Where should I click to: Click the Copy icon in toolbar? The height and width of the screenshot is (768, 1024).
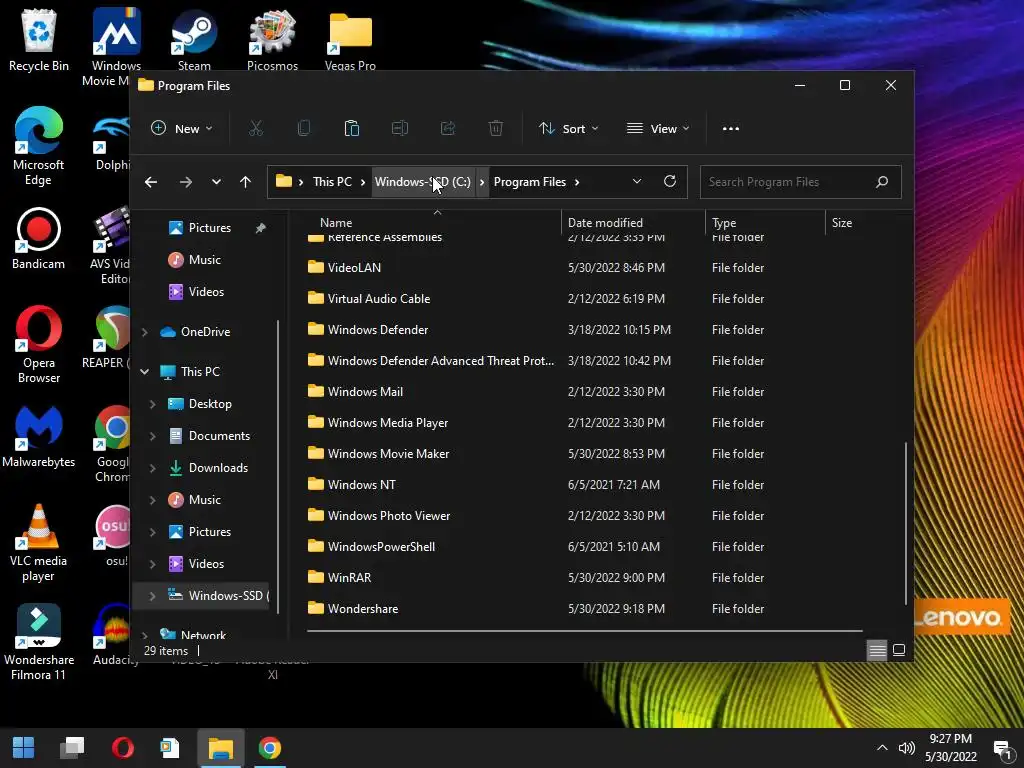point(304,129)
